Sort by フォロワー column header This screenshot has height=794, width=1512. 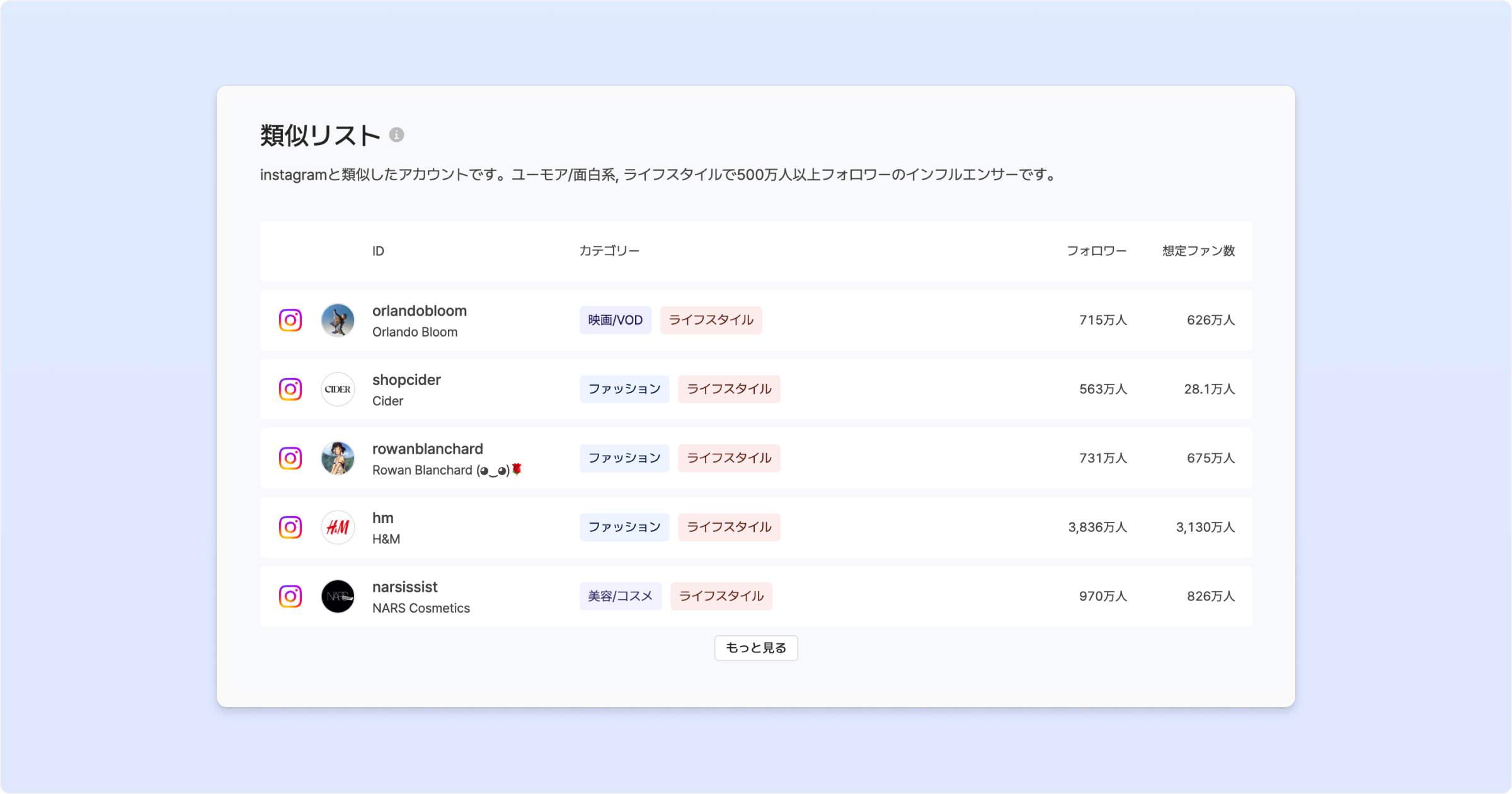pos(1096,251)
